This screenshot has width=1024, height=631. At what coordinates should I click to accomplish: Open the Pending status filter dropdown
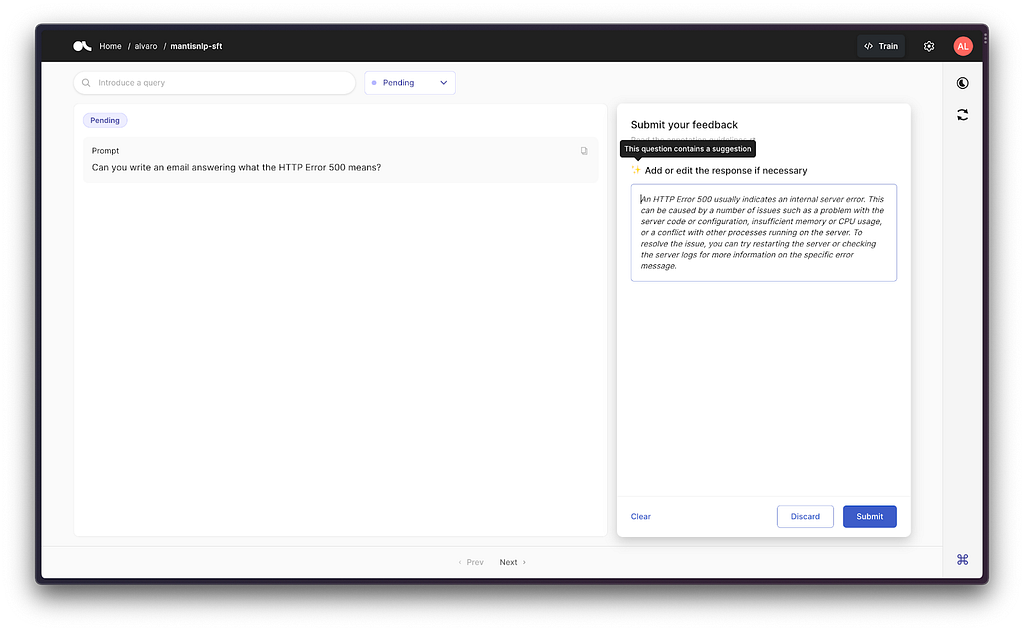409,83
